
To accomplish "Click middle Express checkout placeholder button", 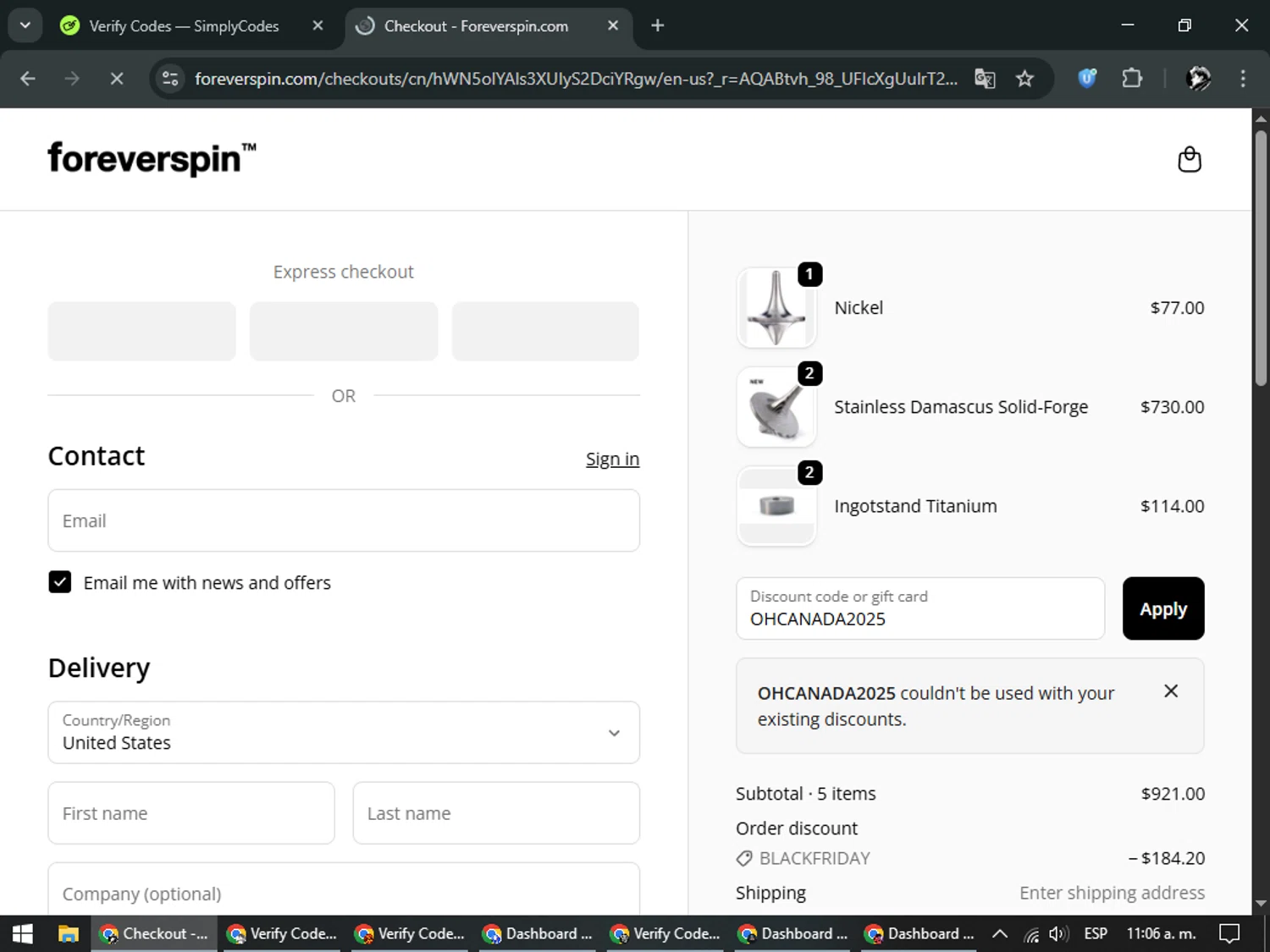I will click(x=344, y=331).
